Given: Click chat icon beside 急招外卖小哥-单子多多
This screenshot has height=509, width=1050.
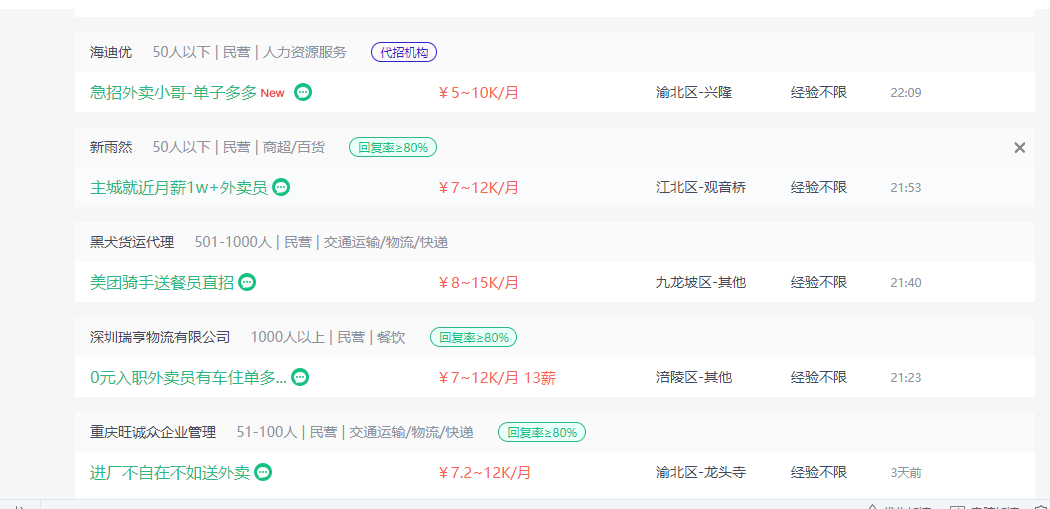Looking at the screenshot, I should click(303, 92).
